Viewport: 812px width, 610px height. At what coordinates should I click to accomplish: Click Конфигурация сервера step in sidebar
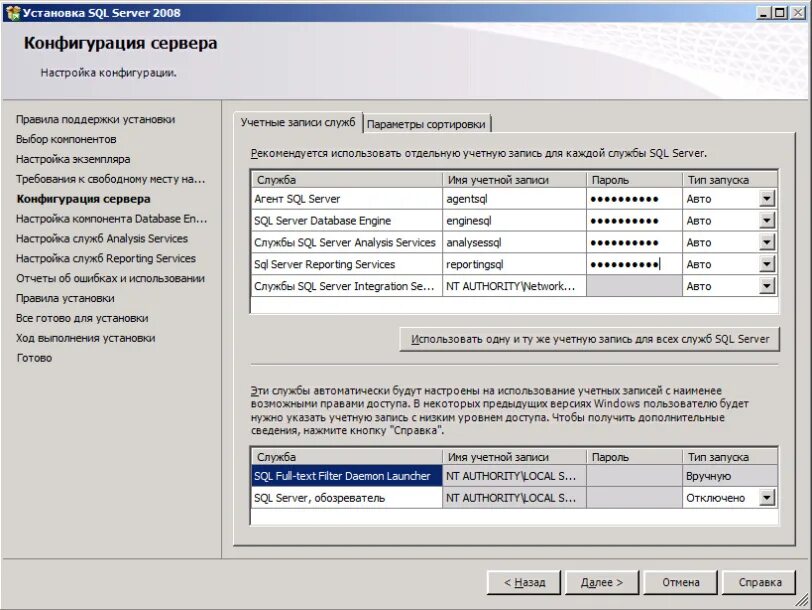(x=83, y=199)
